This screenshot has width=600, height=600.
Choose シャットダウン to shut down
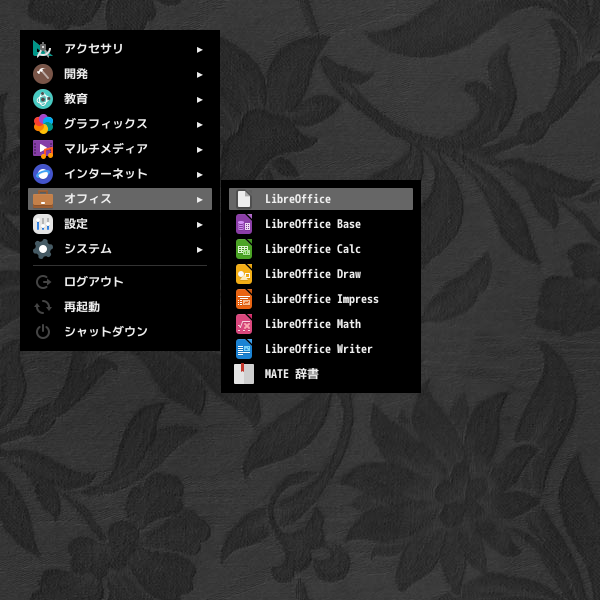120,332
